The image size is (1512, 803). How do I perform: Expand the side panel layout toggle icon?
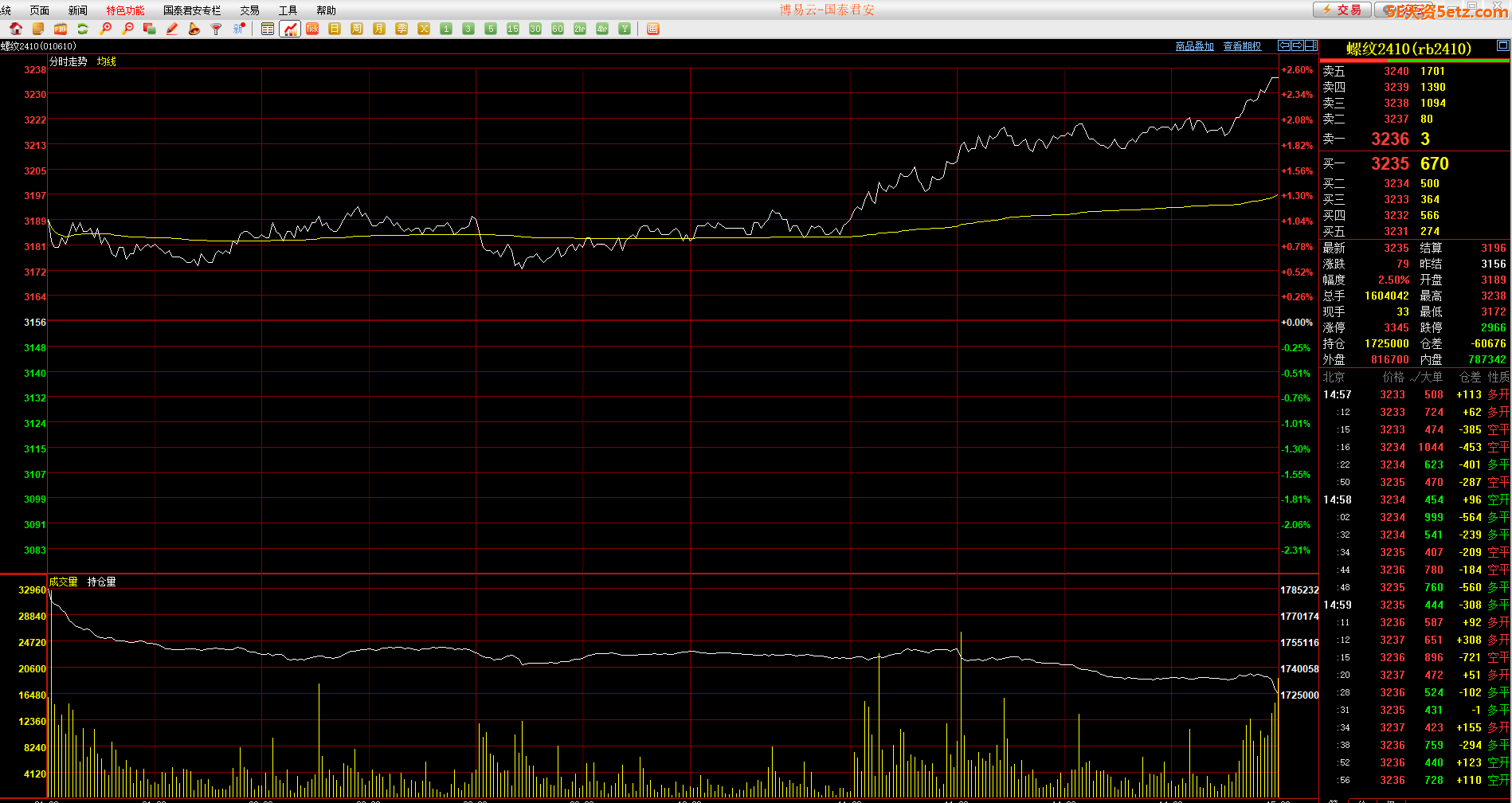click(1310, 46)
